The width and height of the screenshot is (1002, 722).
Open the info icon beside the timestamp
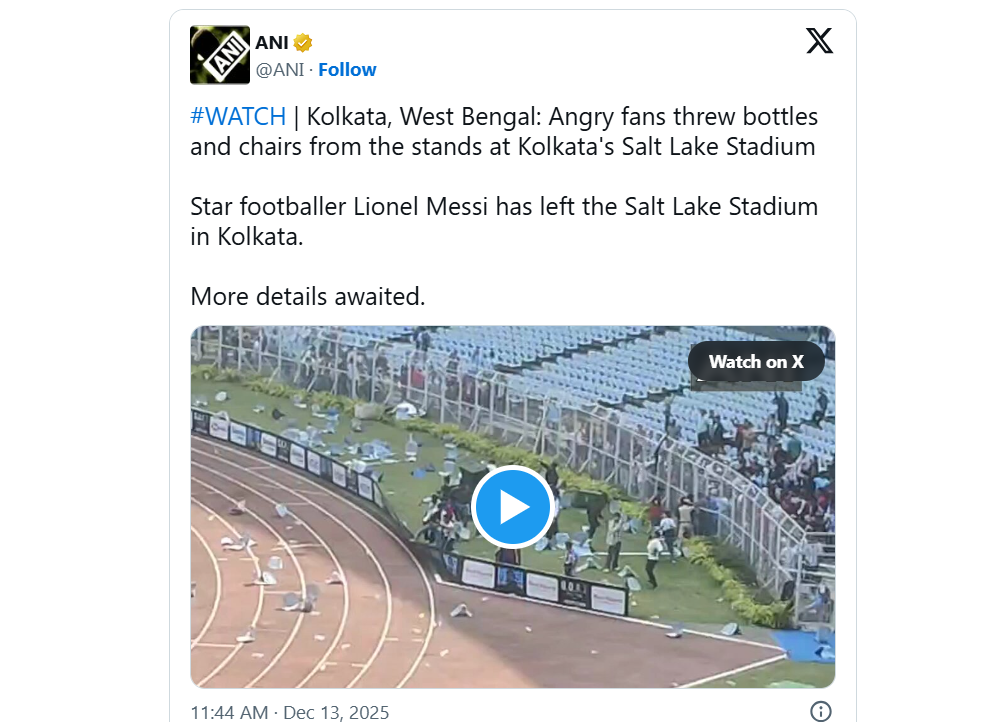(x=820, y=711)
